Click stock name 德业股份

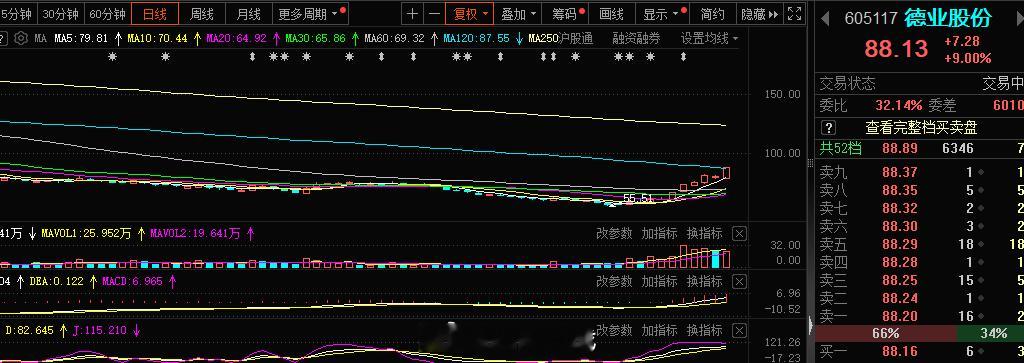(x=948, y=18)
